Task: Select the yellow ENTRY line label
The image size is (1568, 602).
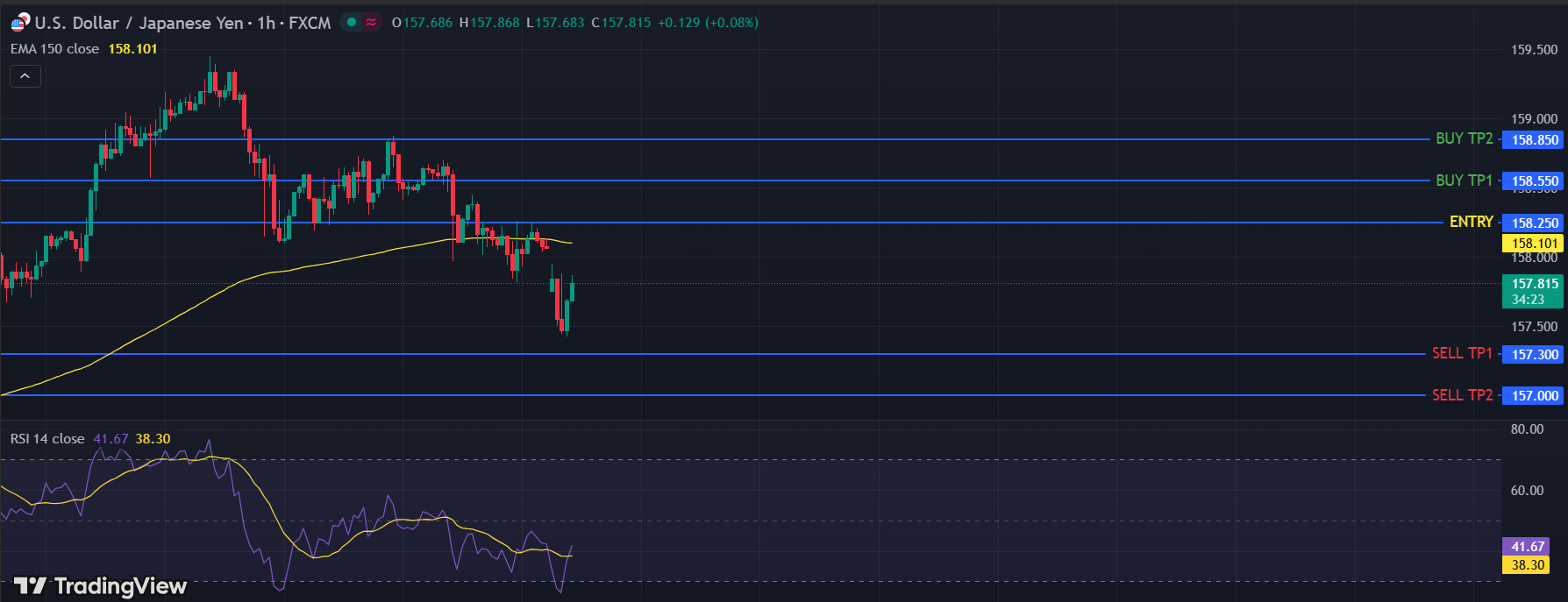Action: (1471, 222)
